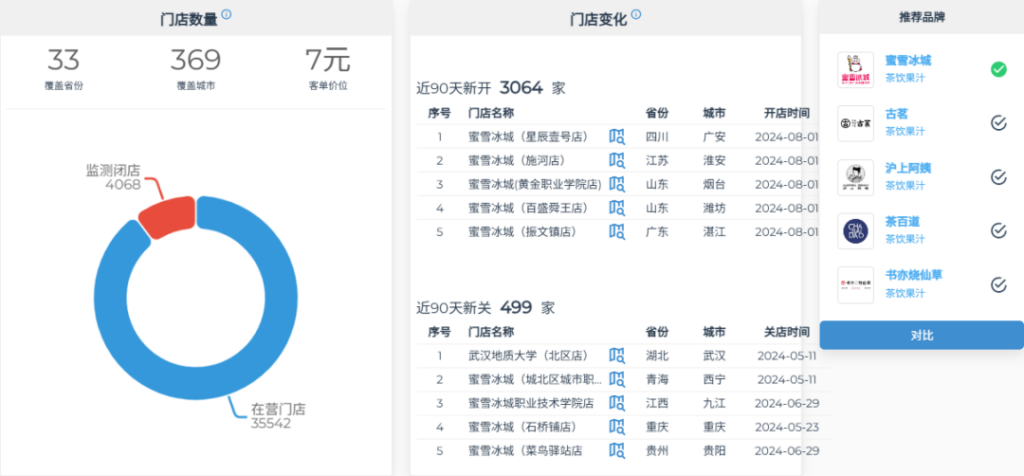Open map icon for 振文镇店 row
Viewport: 1024px width, 476px height.
tap(617, 231)
